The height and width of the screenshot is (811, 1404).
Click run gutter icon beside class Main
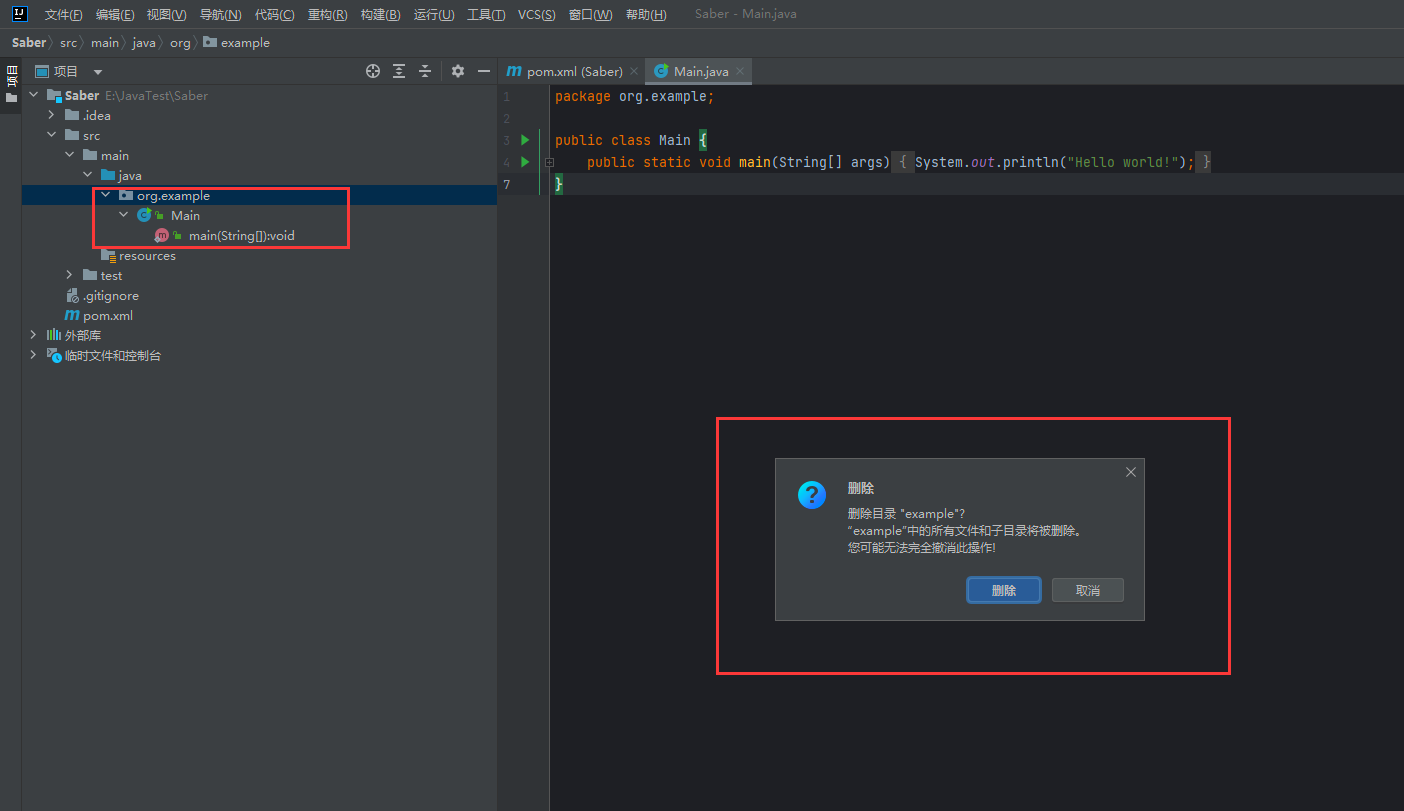(x=524, y=140)
